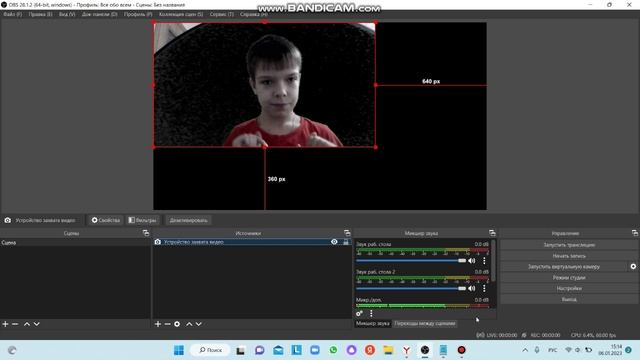Undock the Sources panel
The height and width of the screenshot is (360, 640).
[x=347, y=233]
